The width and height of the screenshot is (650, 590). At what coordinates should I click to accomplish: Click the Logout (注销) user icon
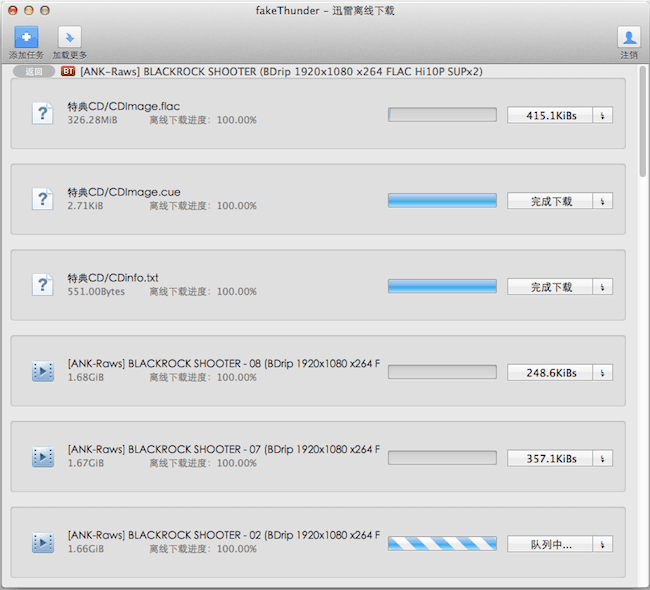[x=629, y=37]
